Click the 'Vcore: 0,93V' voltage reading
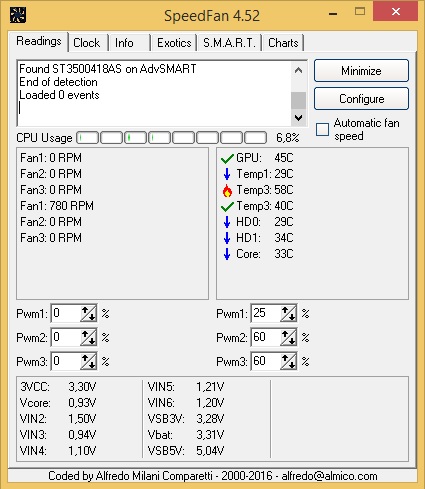This screenshot has width=425, height=489. [58, 403]
